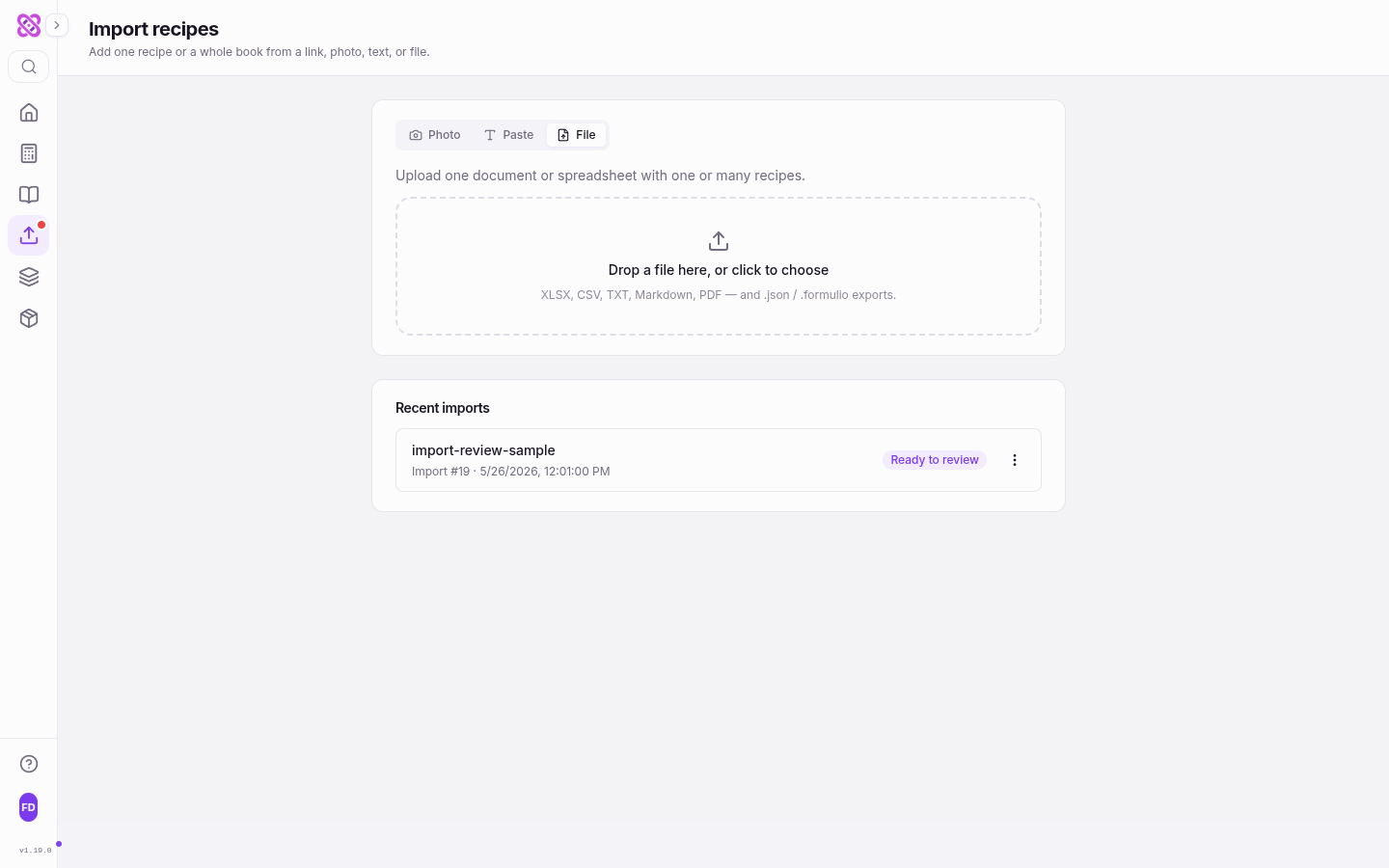Open the help question mark icon
This screenshot has height=868, width=1389.
coord(29,764)
